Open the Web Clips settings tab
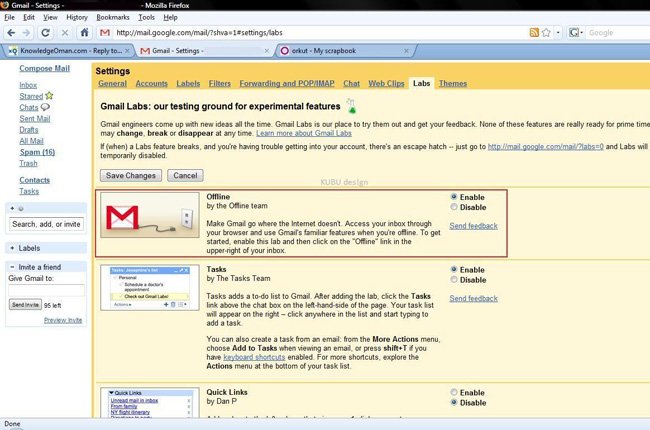The height and width of the screenshot is (430, 650). (386, 83)
